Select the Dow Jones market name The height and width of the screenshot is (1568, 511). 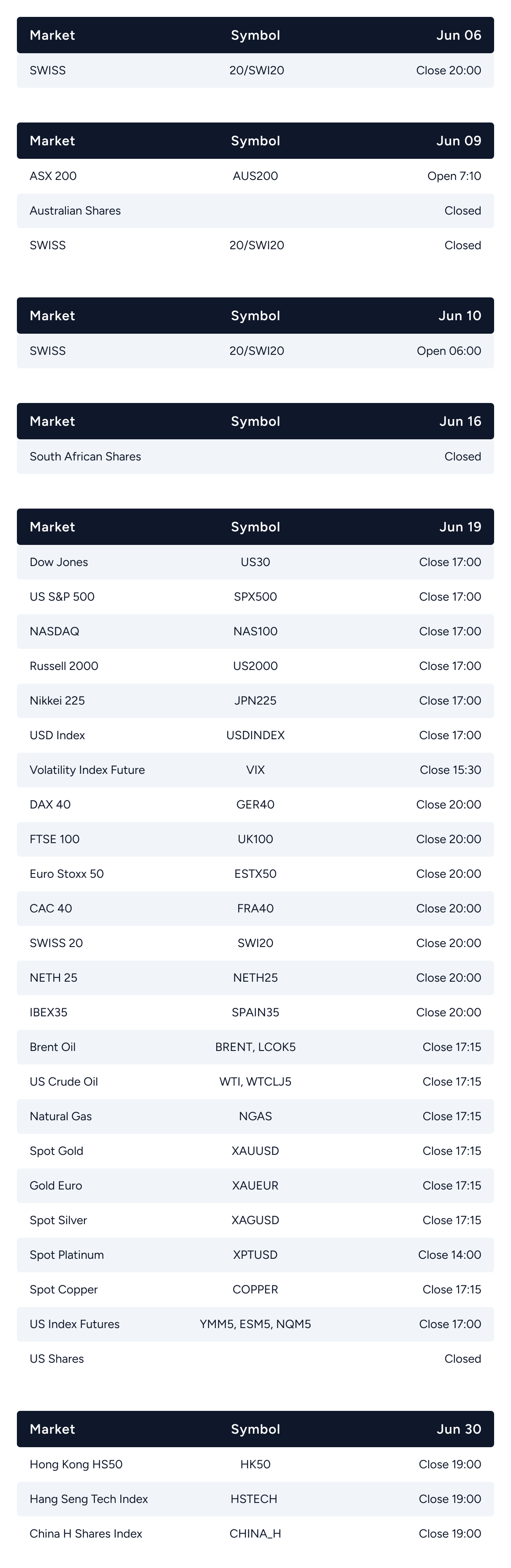click(x=59, y=562)
